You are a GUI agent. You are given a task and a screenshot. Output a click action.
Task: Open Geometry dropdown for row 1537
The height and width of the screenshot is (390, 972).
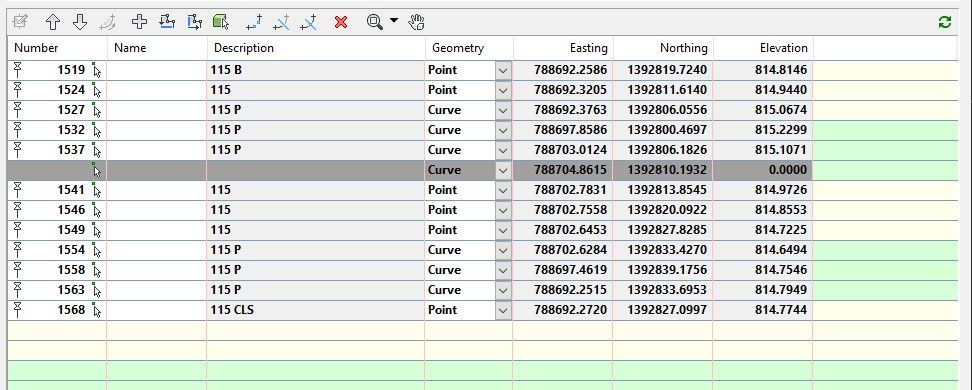coord(503,150)
